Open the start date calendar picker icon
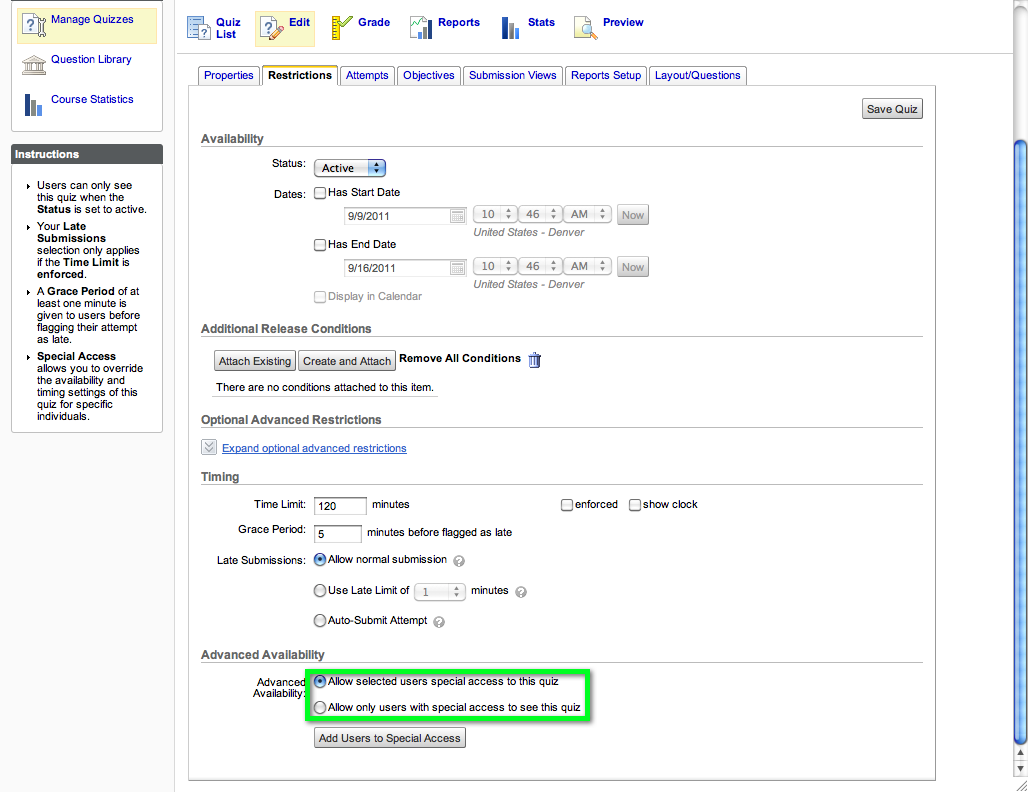 click(x=458, y=216)
